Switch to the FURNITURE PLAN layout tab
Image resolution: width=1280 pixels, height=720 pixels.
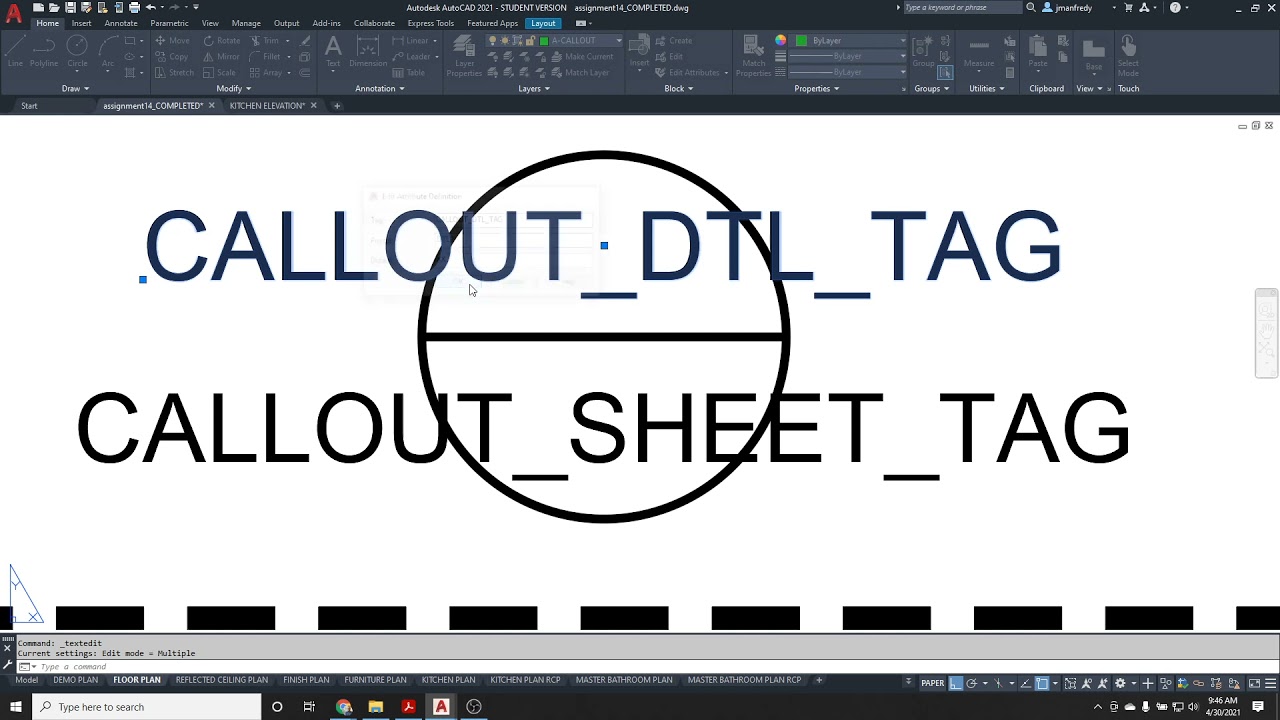[375, 680]
